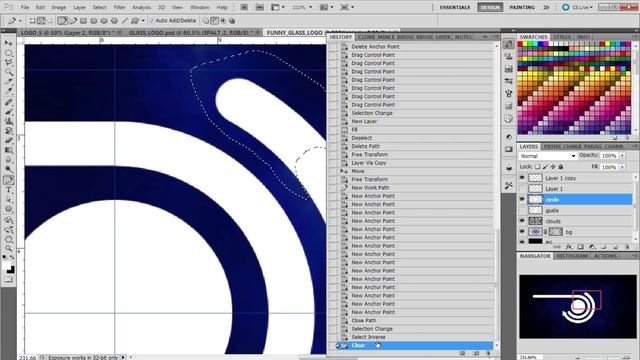Show more workspaces with double chevron

click(546, 7)
